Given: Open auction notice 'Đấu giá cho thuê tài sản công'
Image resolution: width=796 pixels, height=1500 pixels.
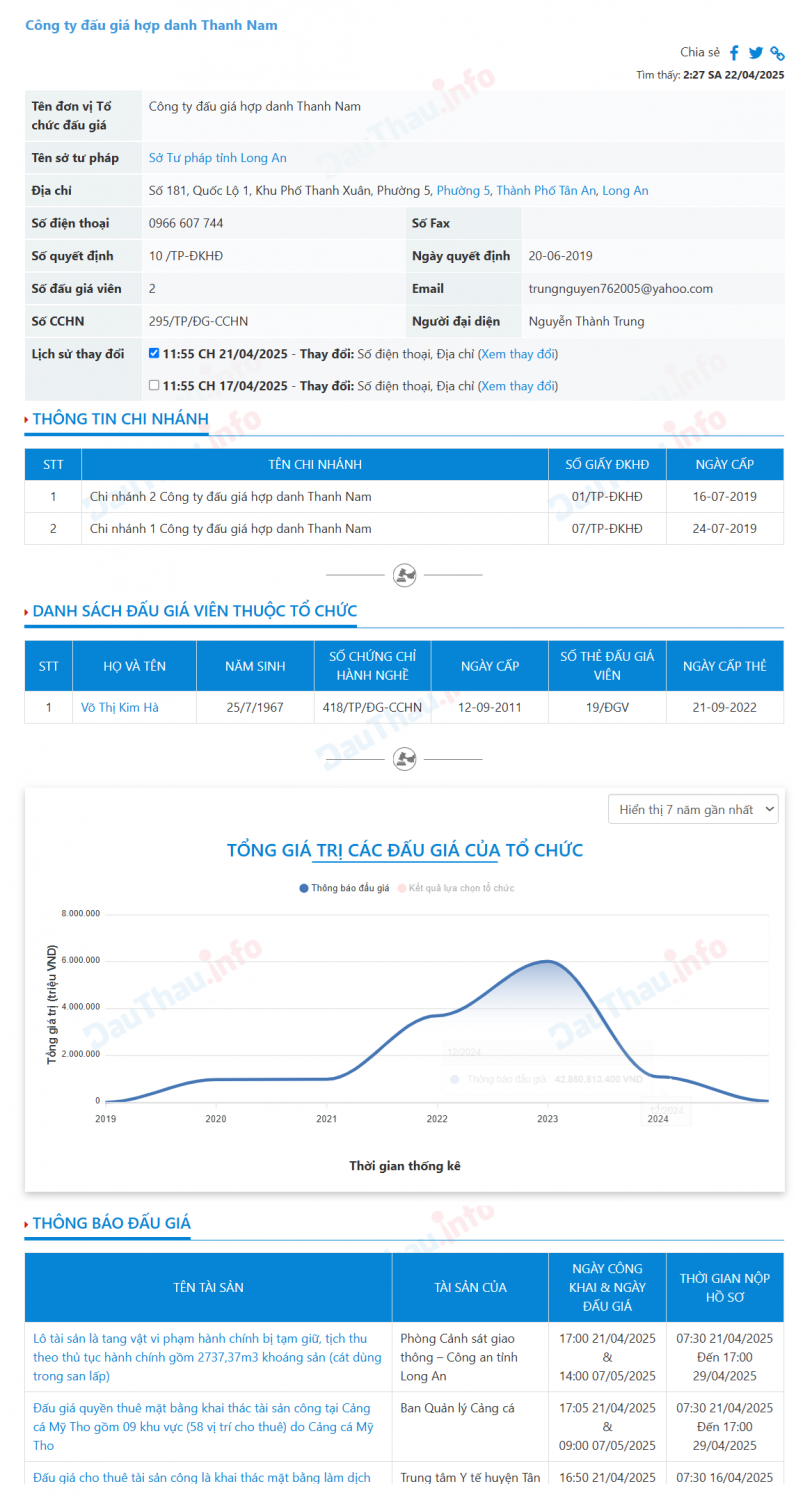Looking at the screenshot, I should pos(202,1477).
